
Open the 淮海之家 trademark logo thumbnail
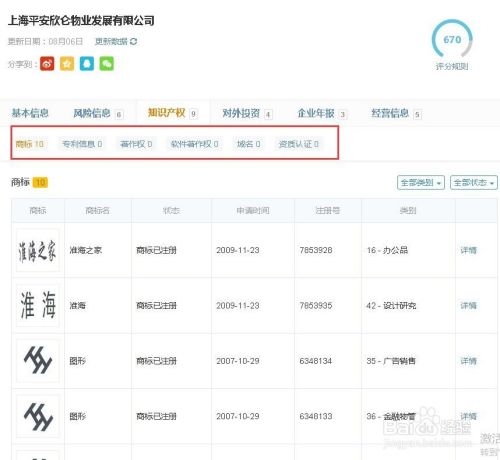(38, 250)
